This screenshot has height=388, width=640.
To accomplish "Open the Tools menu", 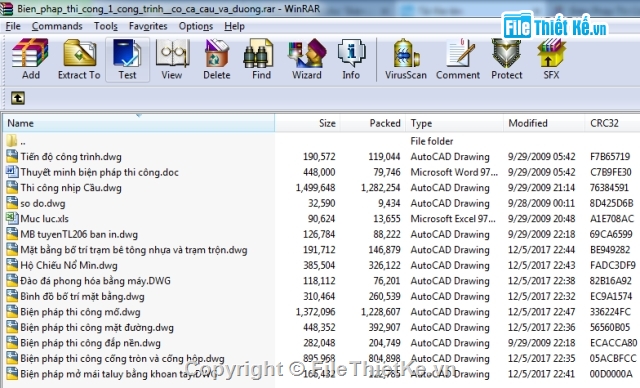I will click(x=106, y=26).
